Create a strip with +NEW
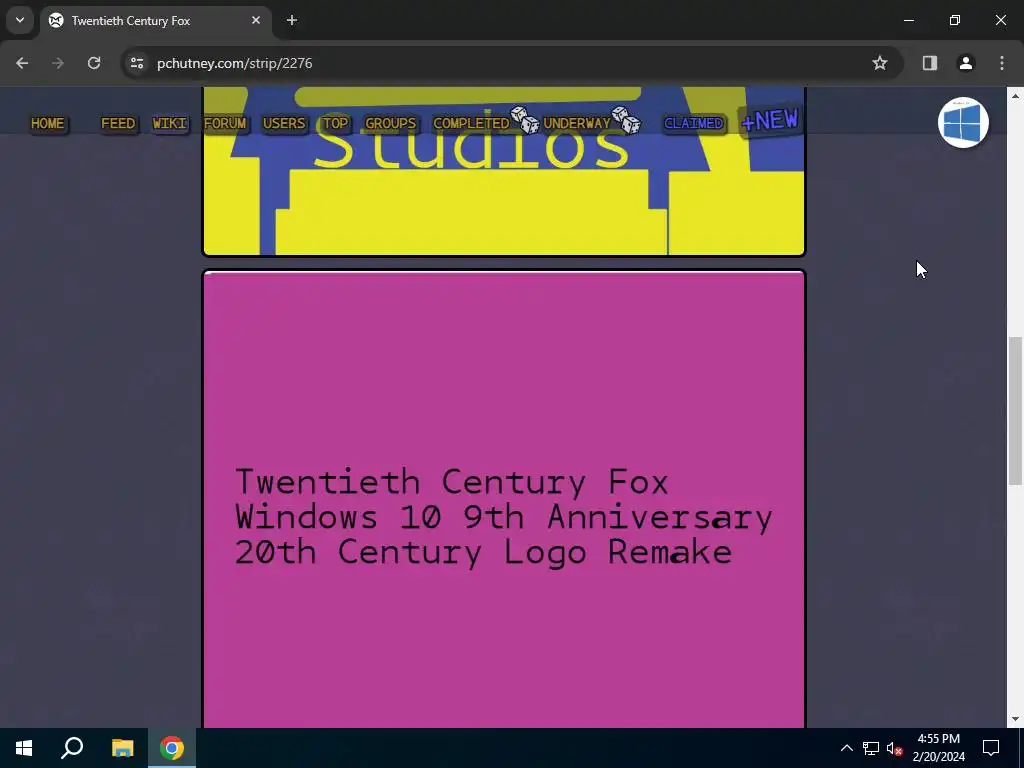This screenshot has width=1024, height=768. pyautogui.click(x=770, y=120)
